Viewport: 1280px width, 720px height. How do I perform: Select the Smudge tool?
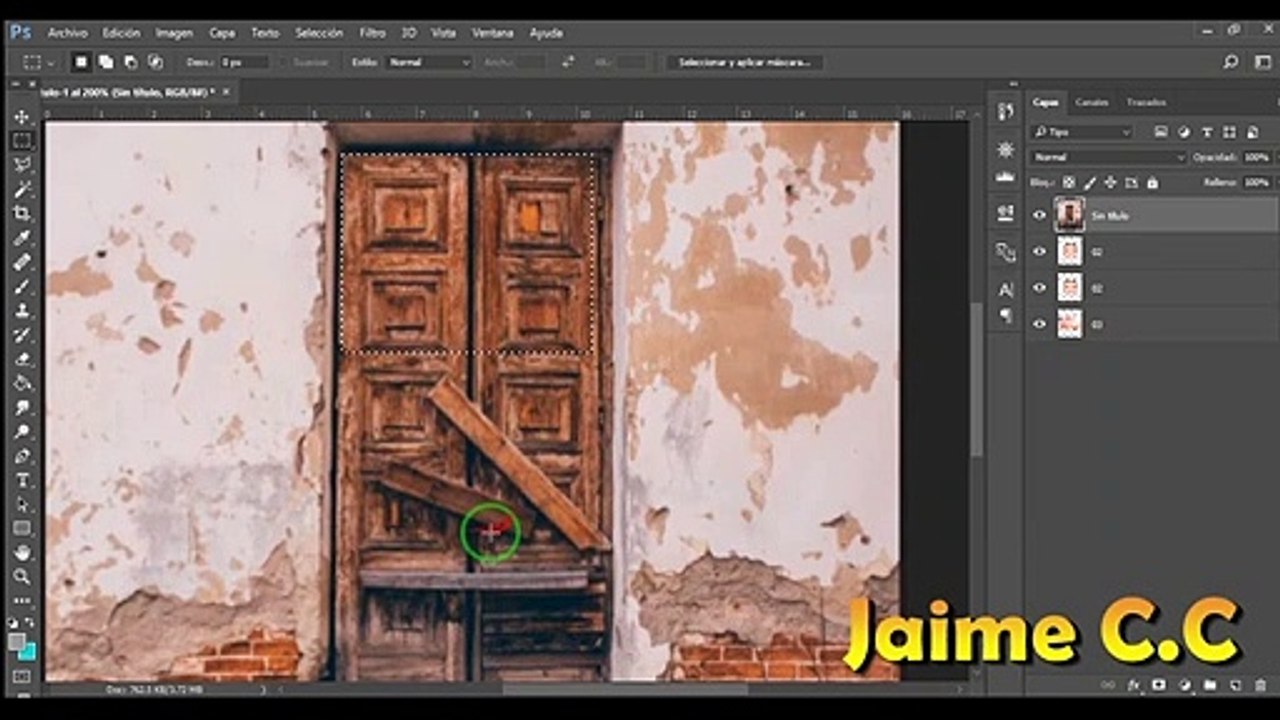(x=21, y=407)
